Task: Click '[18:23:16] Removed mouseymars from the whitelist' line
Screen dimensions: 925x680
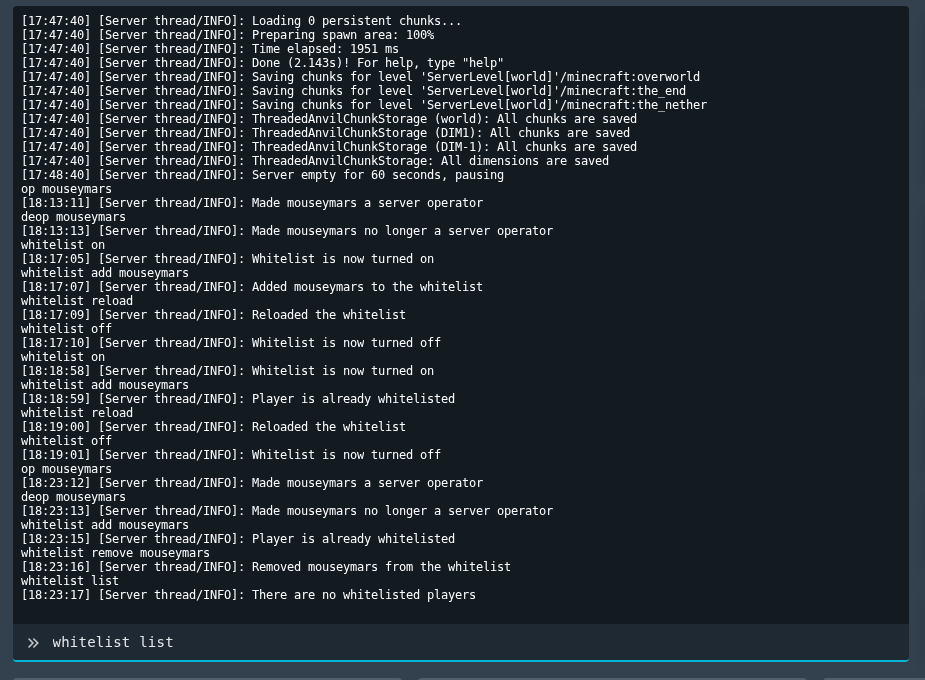Action: point(266,567)
